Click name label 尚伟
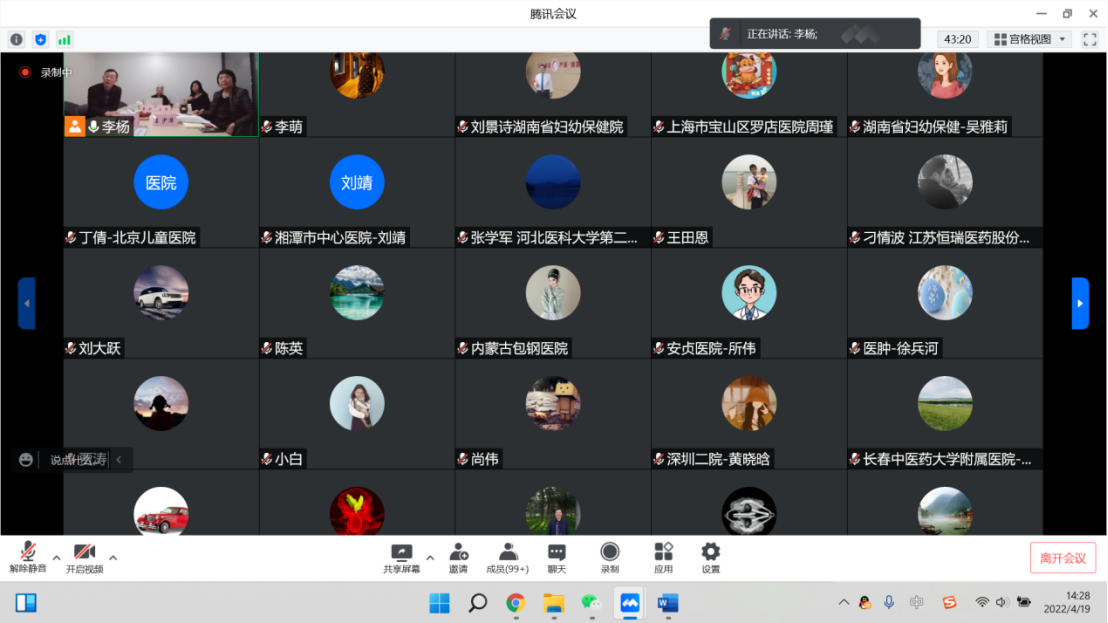Viewport: 1108px width, 623px height. [485, 459]
